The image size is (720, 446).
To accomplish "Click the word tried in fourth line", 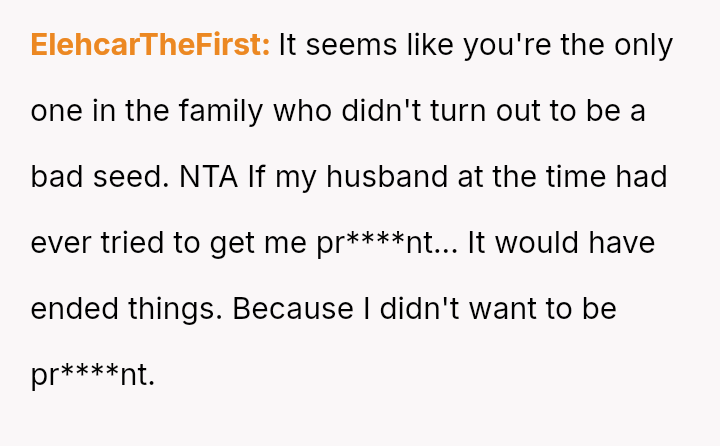I will click(x=132, y=243).
